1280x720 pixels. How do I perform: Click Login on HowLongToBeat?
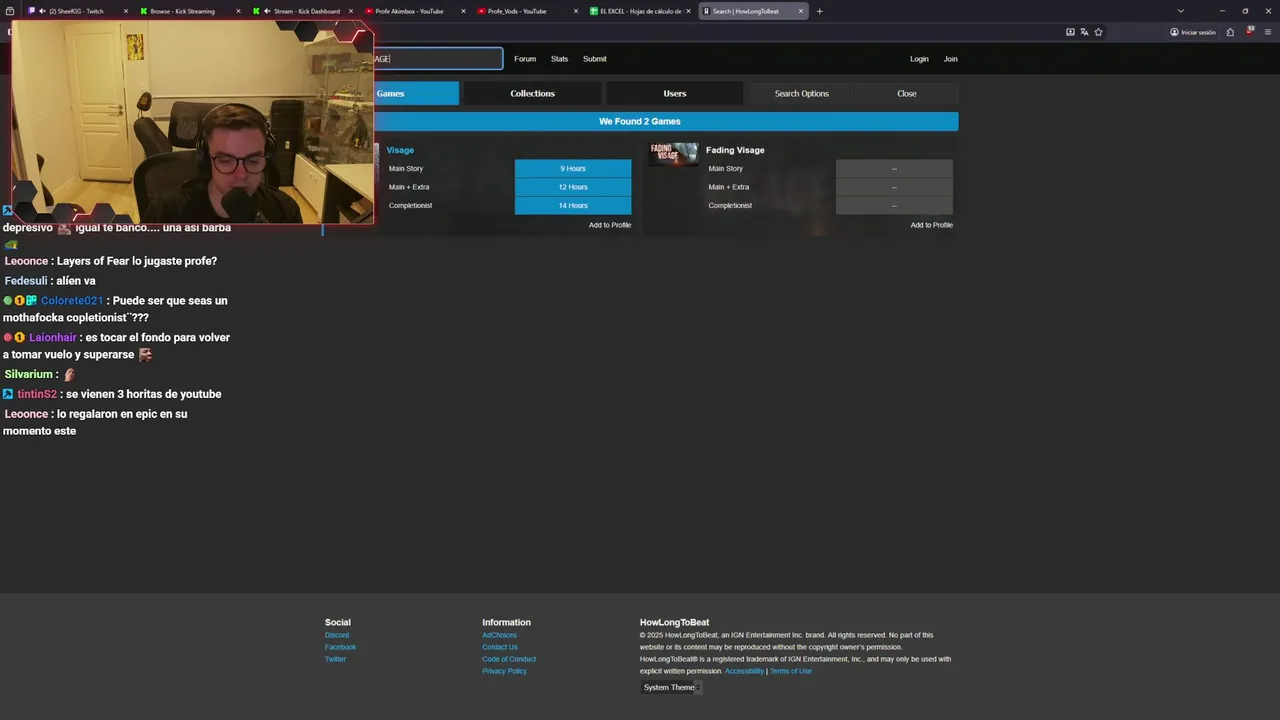coord(919,59)
